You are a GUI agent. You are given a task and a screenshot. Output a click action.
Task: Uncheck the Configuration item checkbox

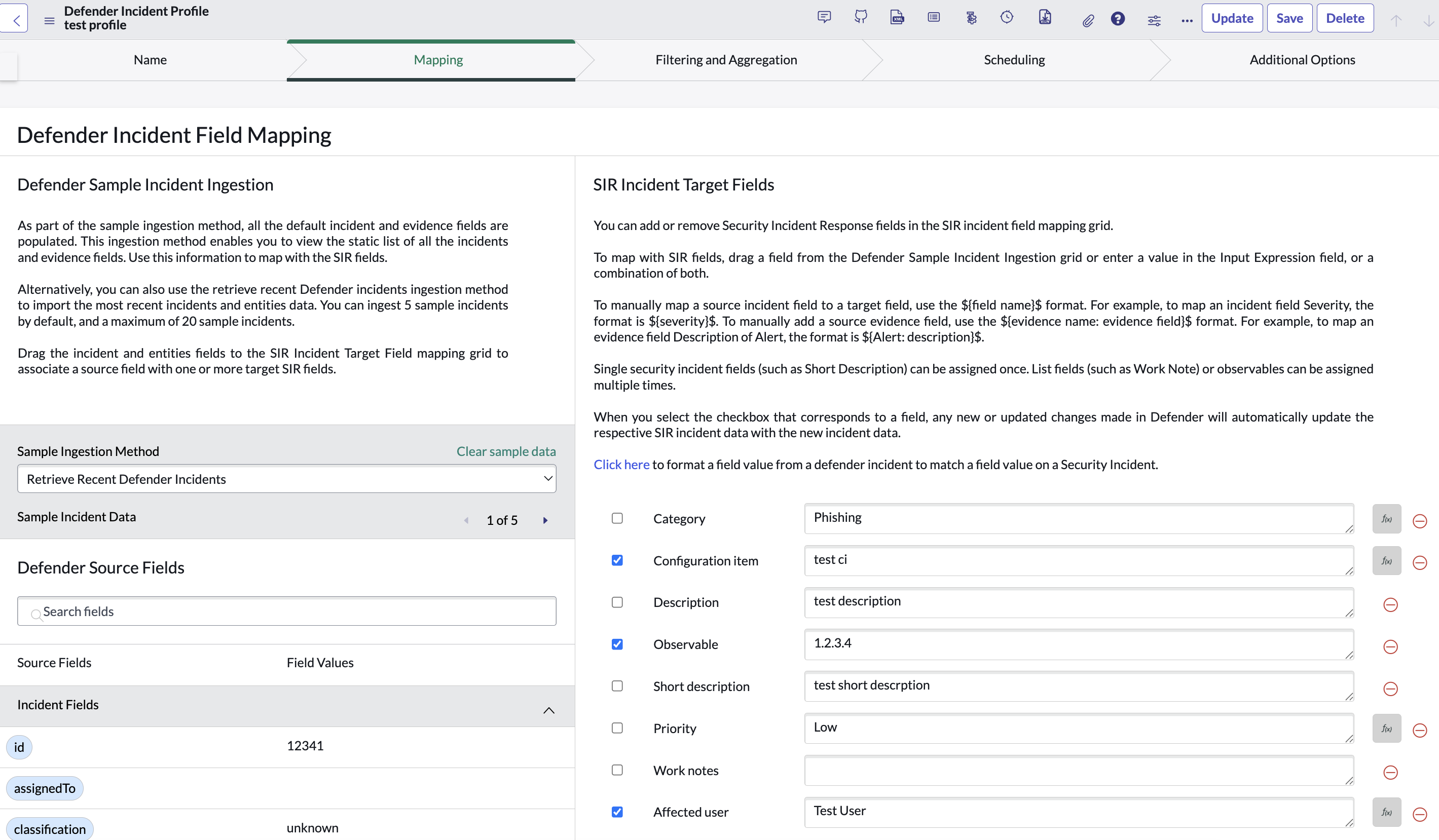[x=617, y=560]
